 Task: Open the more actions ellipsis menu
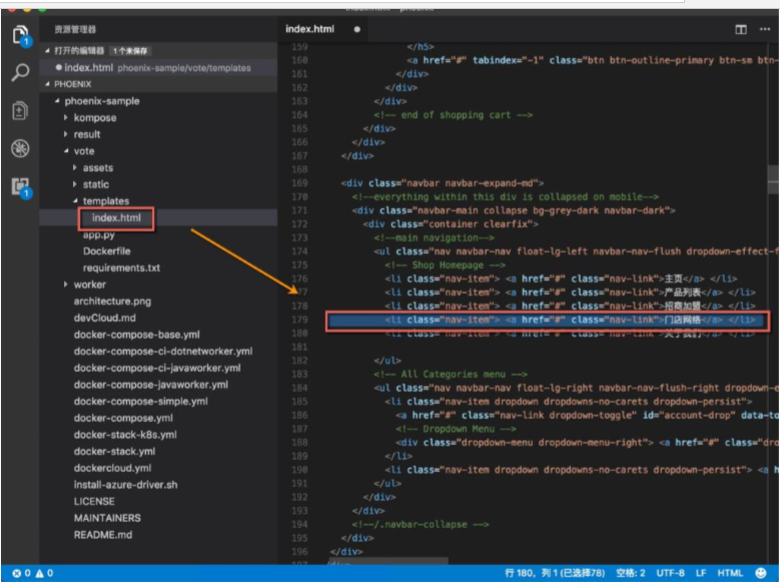click(x=765, y=29)
